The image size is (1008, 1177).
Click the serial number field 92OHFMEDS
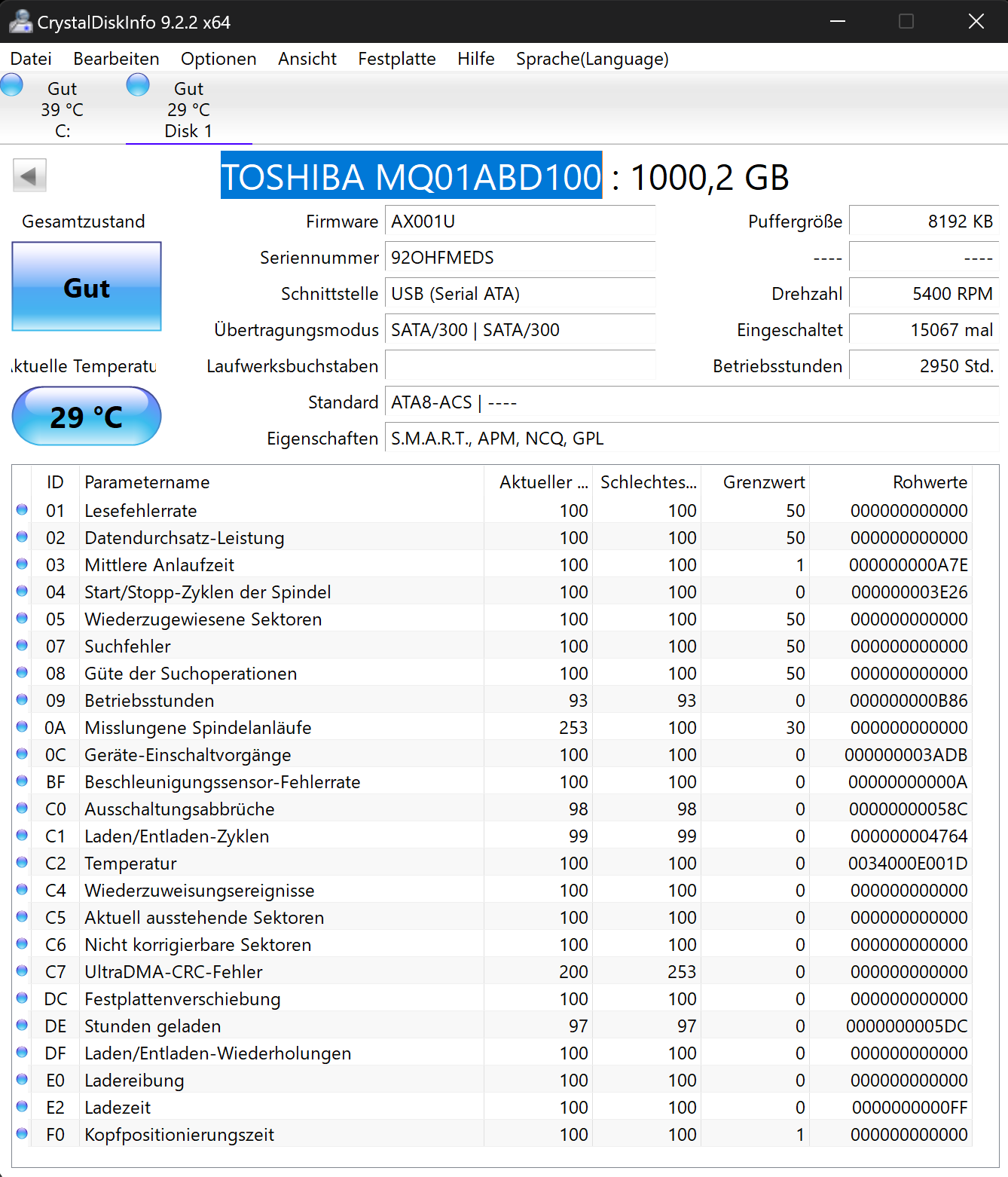click(520, 258)
